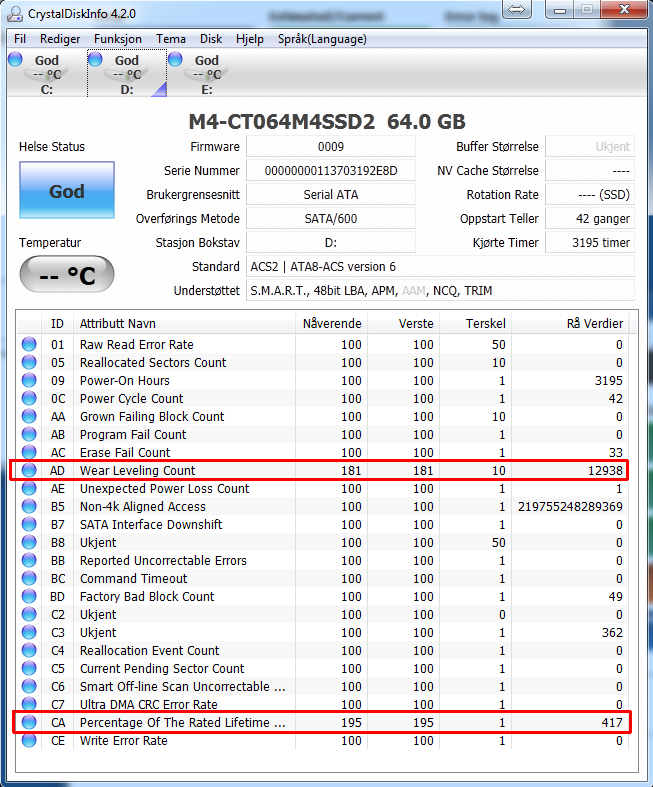Open the Språk(Language) menu
Image resolution: width=653 pixels, height=787 pixels.
pos(322,39)
